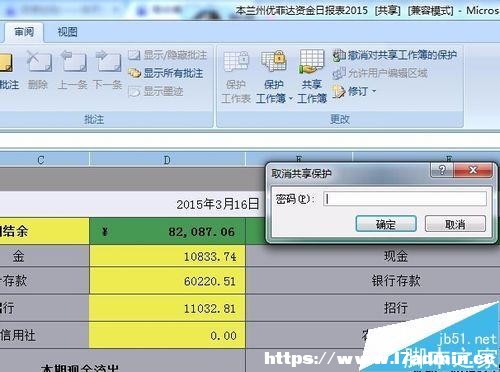Toggle Show Ink (显示墨迹)
Viewport: 500px width, 372px height.
[156, 91]
